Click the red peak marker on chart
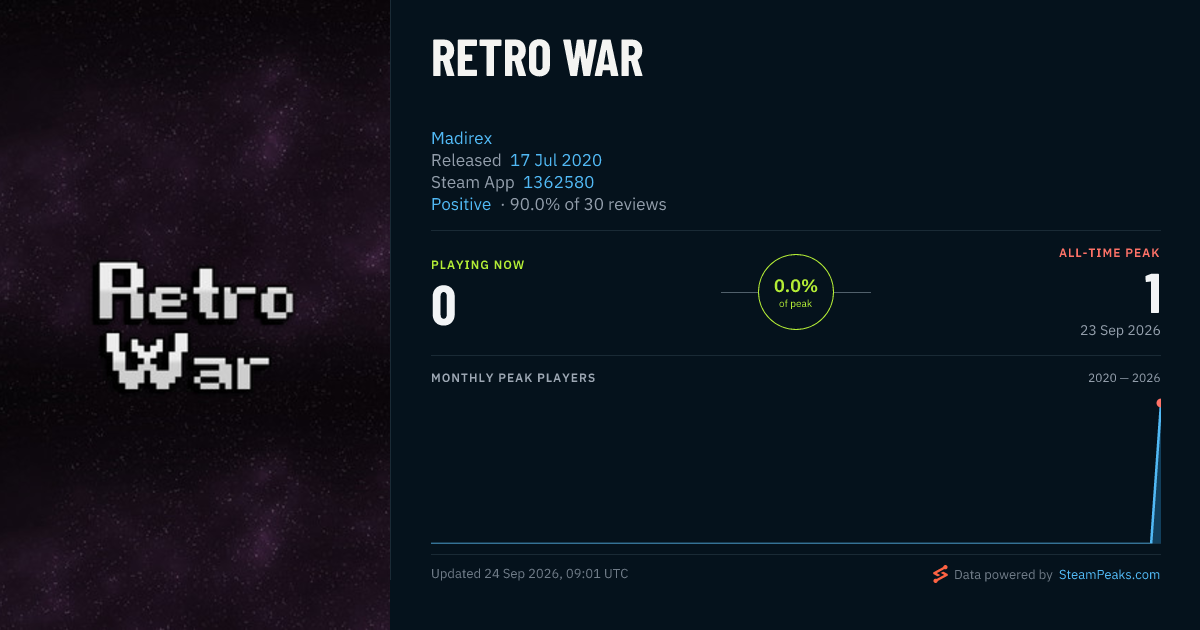1200x630 pixels. point(1160,403)
